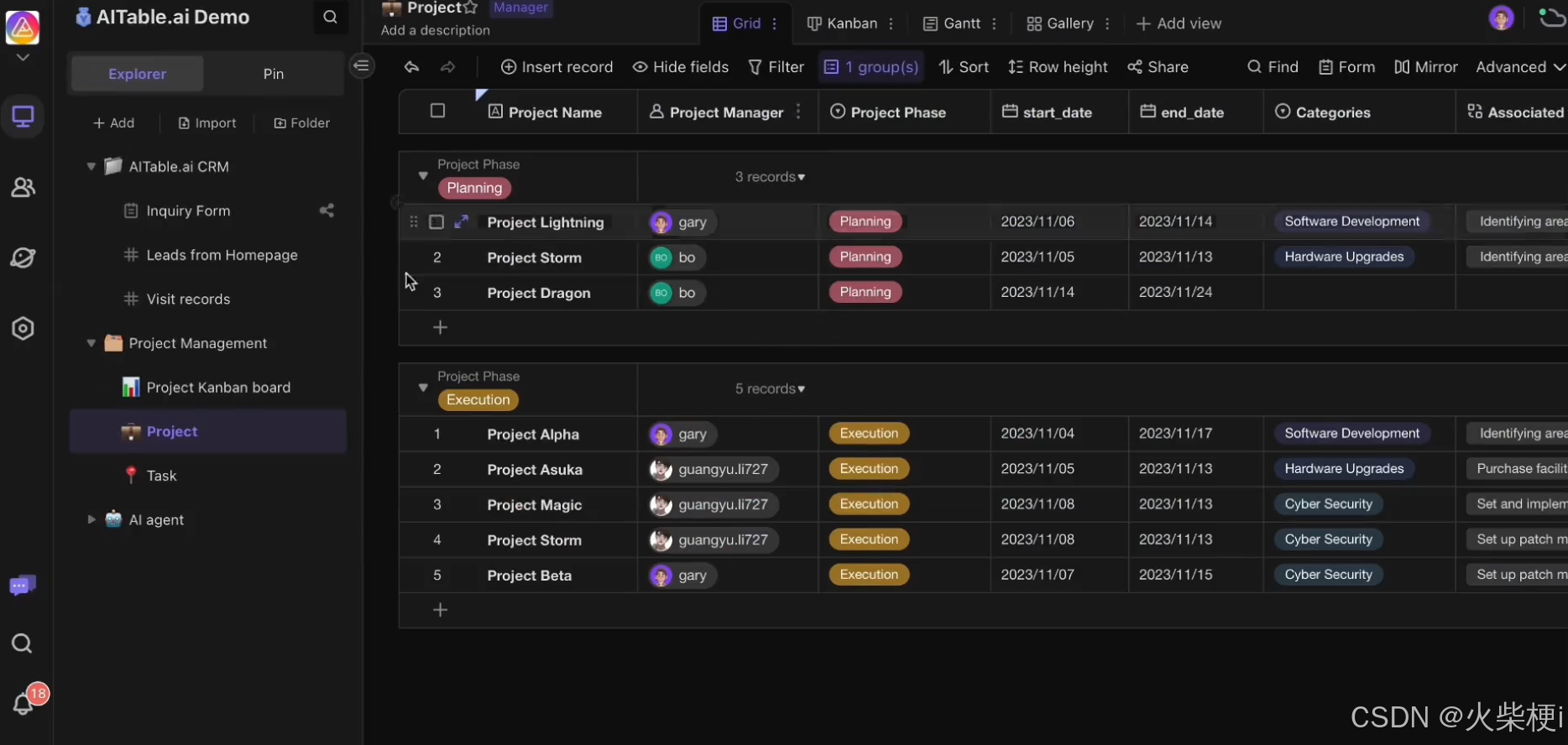The image size is (1568, 745).
Task: Click the drag handle on Project Lightning row
Action: [413, 221]
